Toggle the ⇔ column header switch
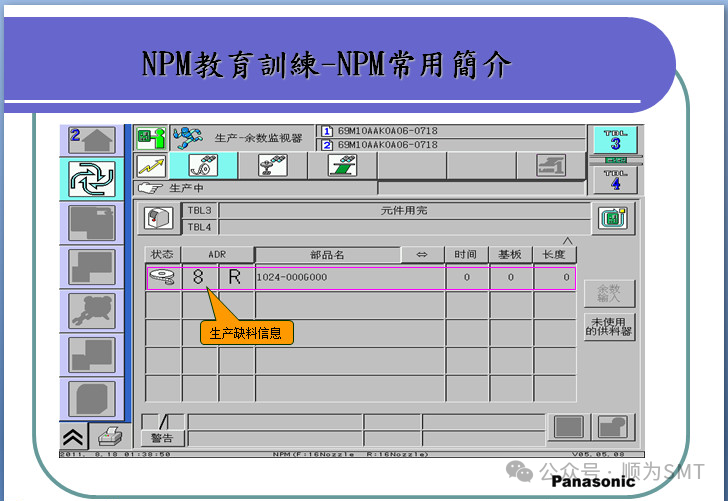 pyautogui.click(x=421, y=255)
